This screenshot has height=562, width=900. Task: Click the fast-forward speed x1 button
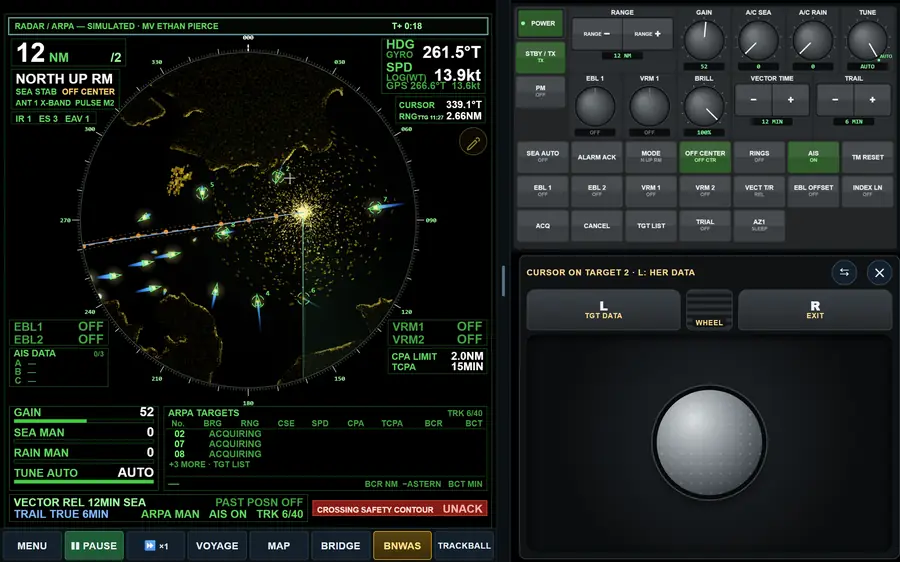pos(156,545)
